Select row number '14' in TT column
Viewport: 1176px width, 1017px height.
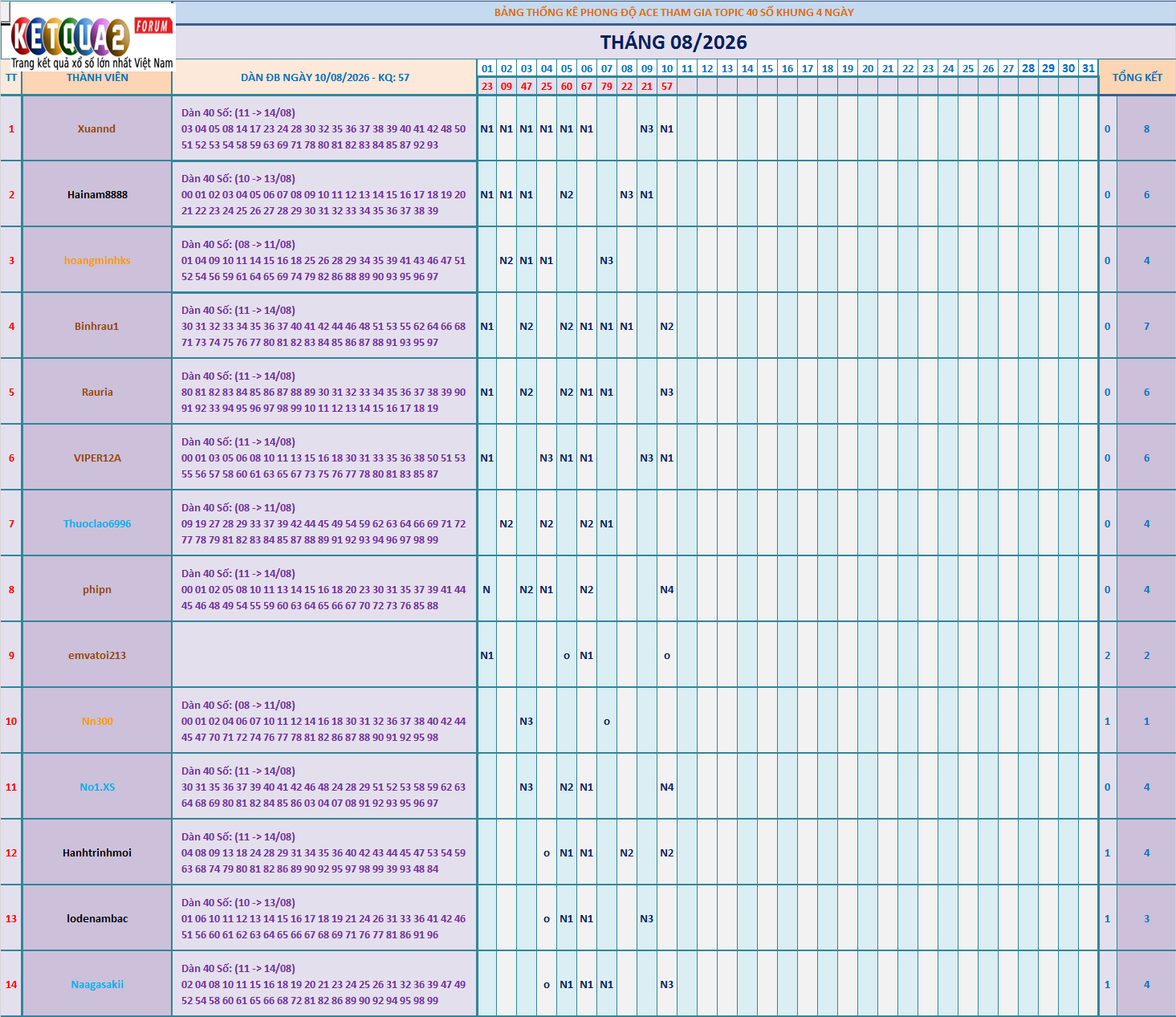(x=11, y=985)
